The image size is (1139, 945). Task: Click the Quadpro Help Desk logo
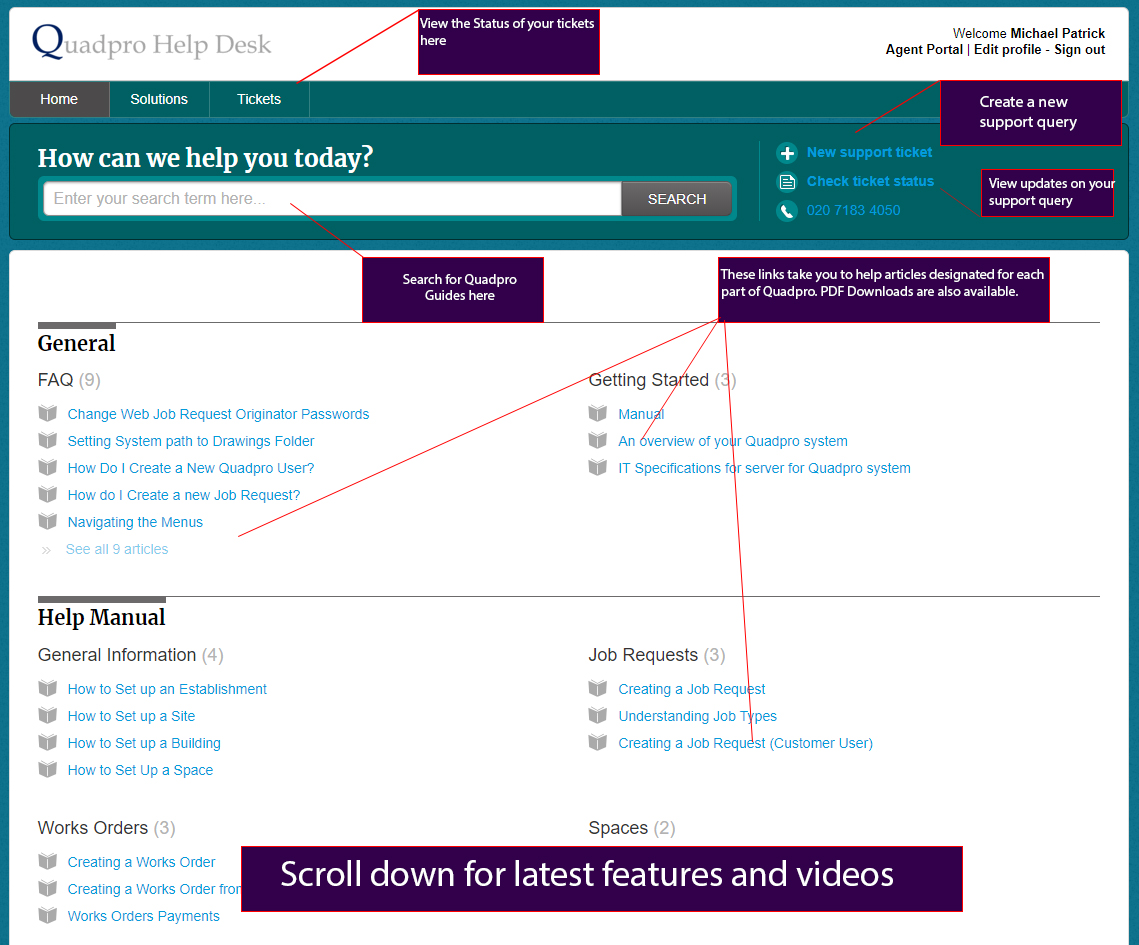[151, 42]
